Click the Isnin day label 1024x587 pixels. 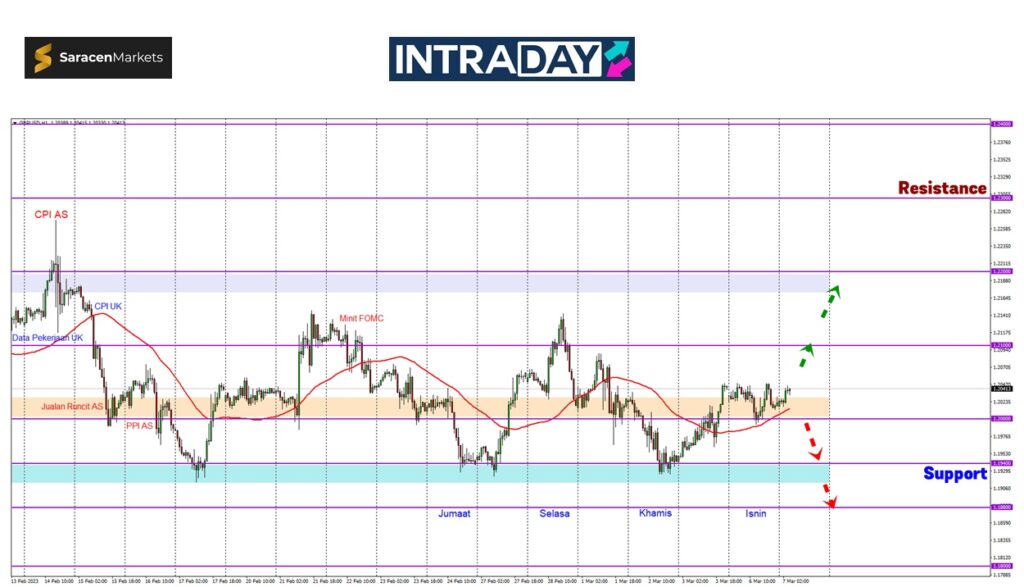coord(756,513)
